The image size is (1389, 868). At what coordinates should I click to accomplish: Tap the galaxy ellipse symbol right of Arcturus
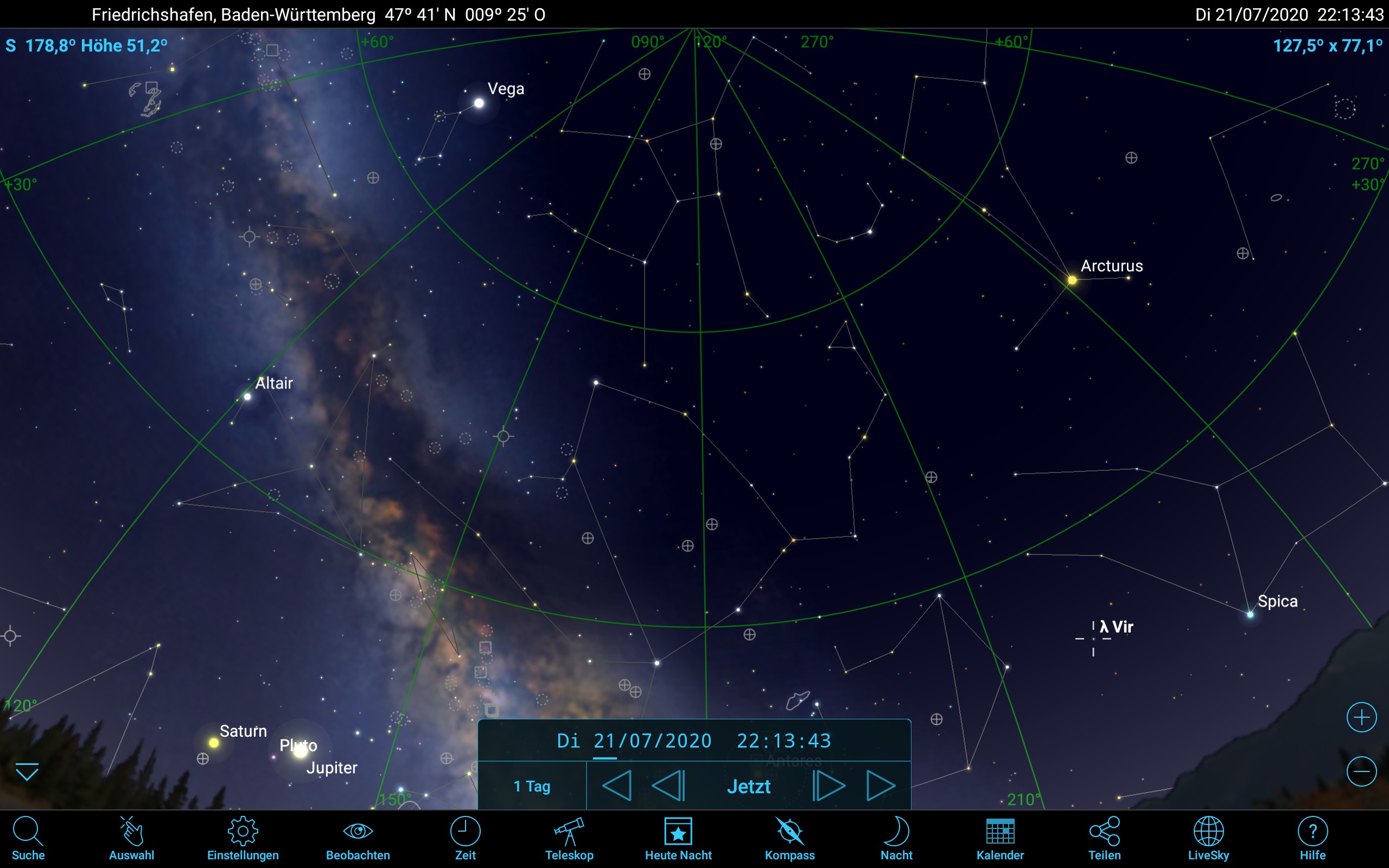(1276, 197)
